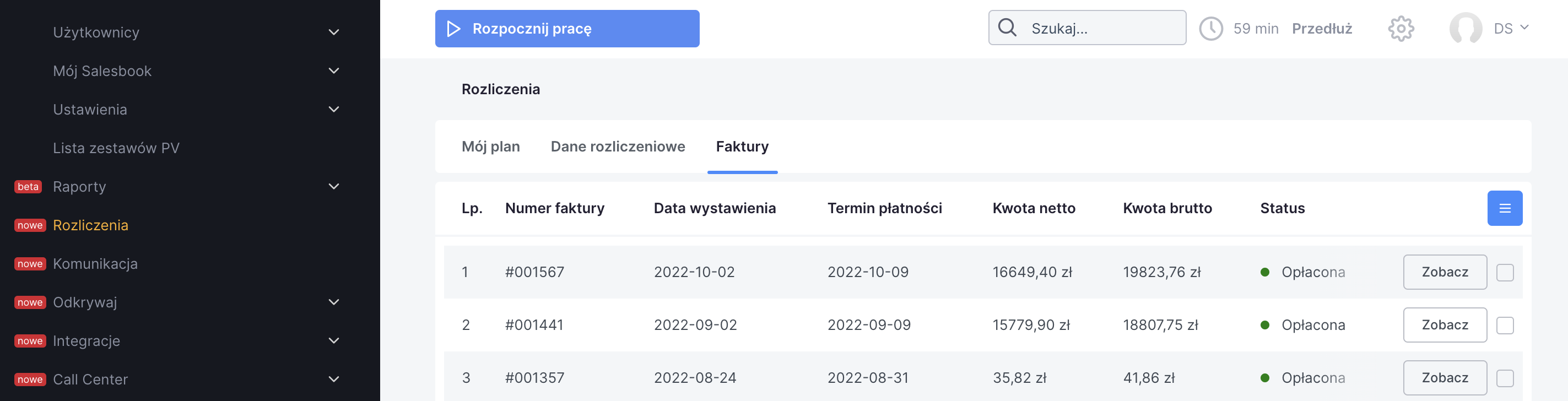Click the session timer clock icon

(x=1210, y=29)
